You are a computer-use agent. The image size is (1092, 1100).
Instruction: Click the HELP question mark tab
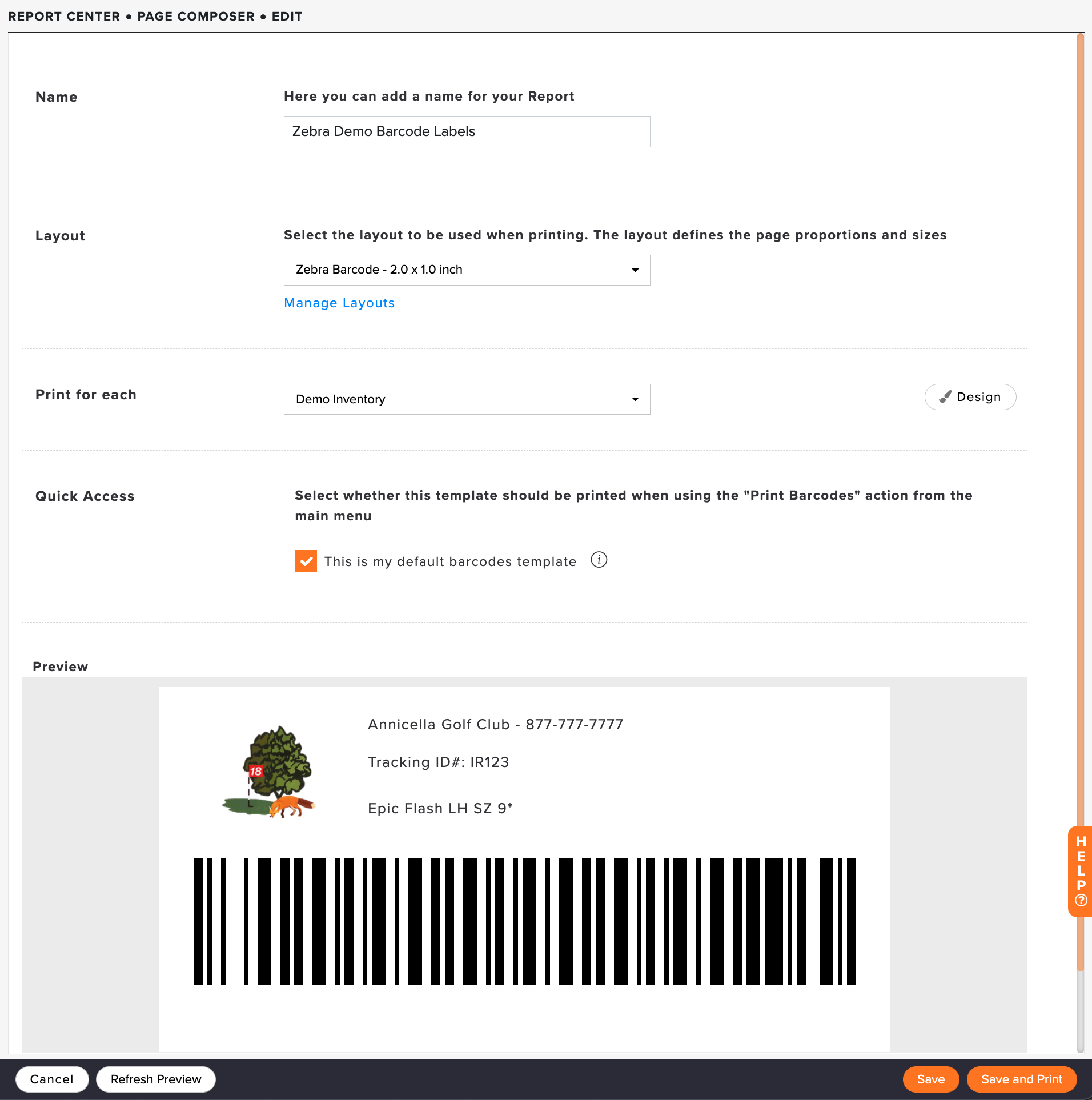[x=1080, y=871]
